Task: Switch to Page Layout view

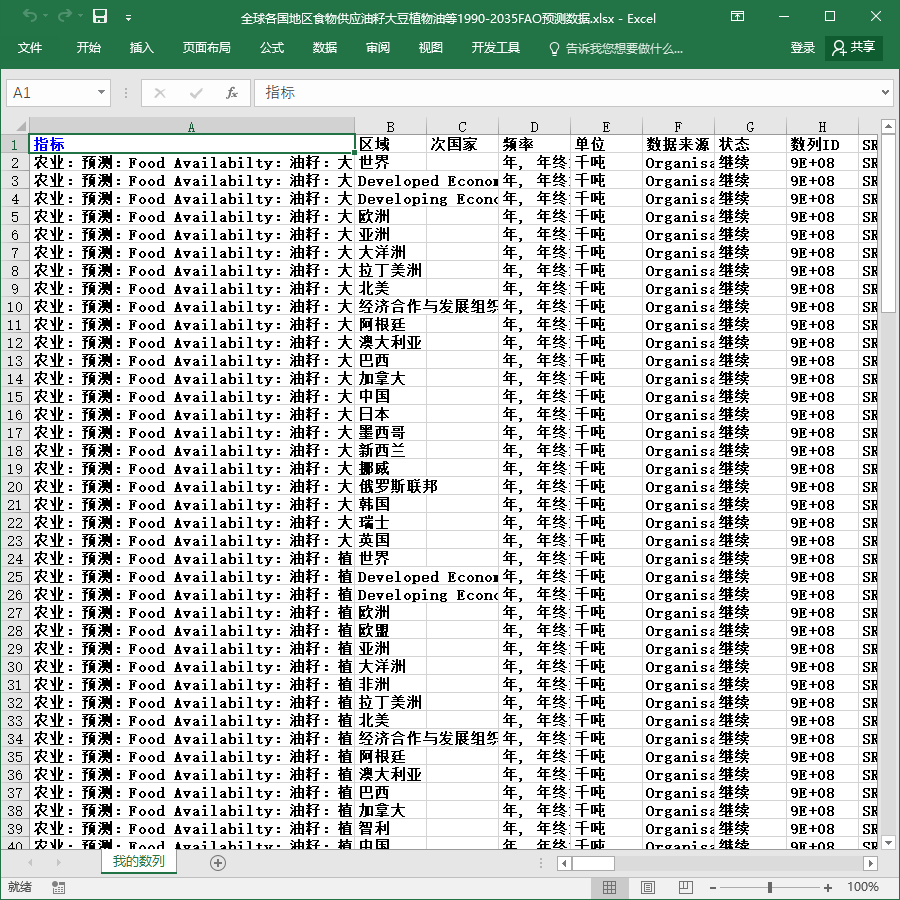Action: (x=647, y=887)
